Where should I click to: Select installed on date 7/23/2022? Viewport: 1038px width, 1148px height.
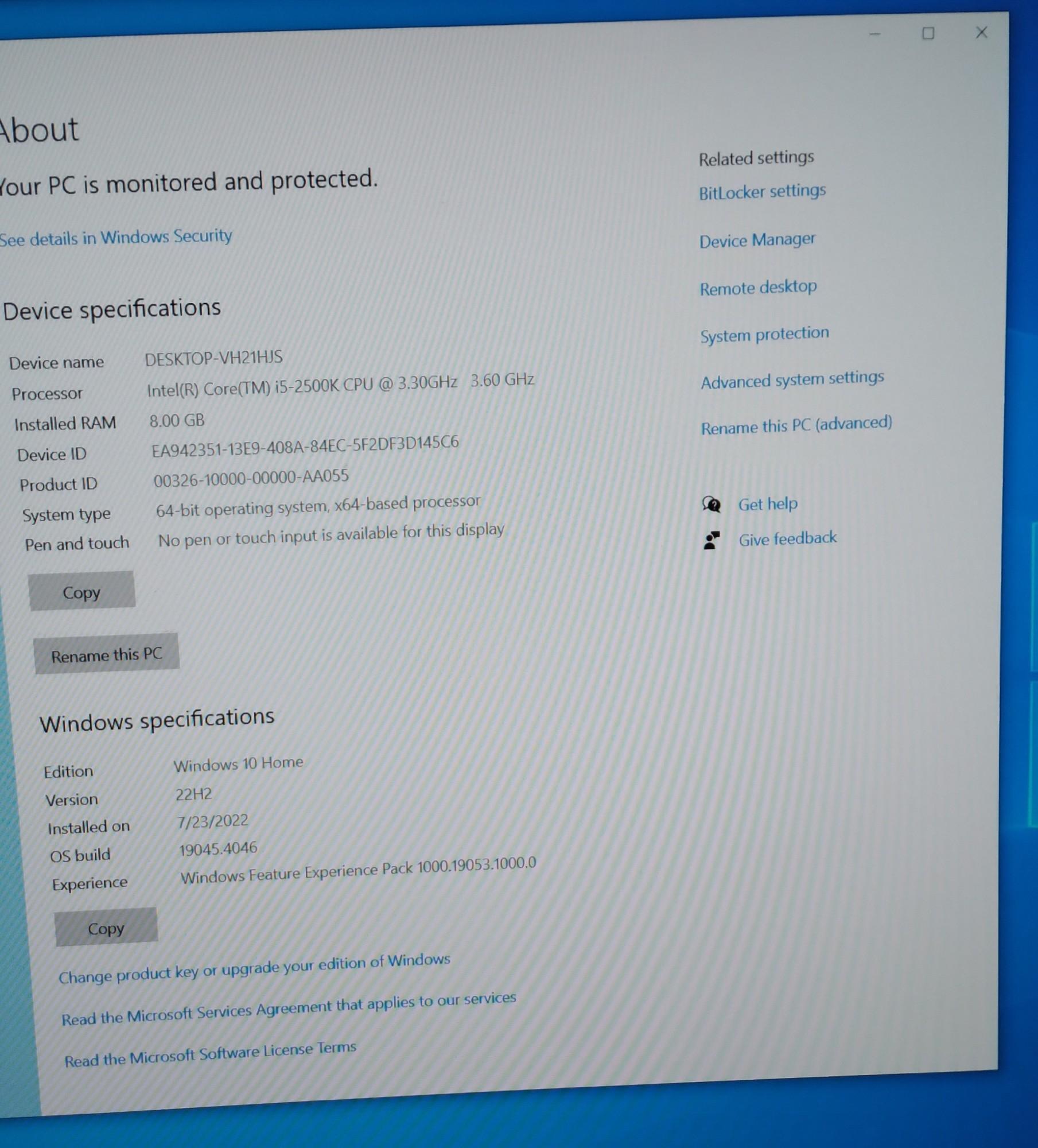tap(212, 821)
